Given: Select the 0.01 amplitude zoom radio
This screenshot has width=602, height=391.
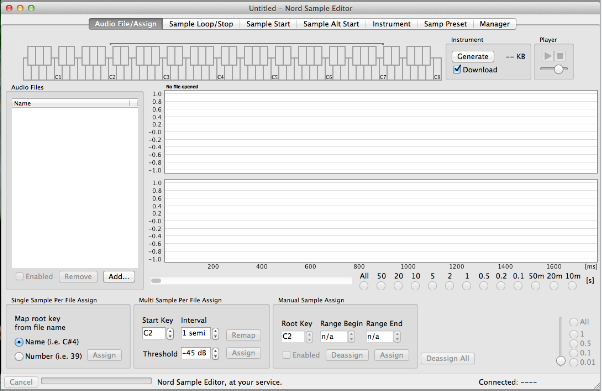Looking at the screenshot, I should [574, 362].
